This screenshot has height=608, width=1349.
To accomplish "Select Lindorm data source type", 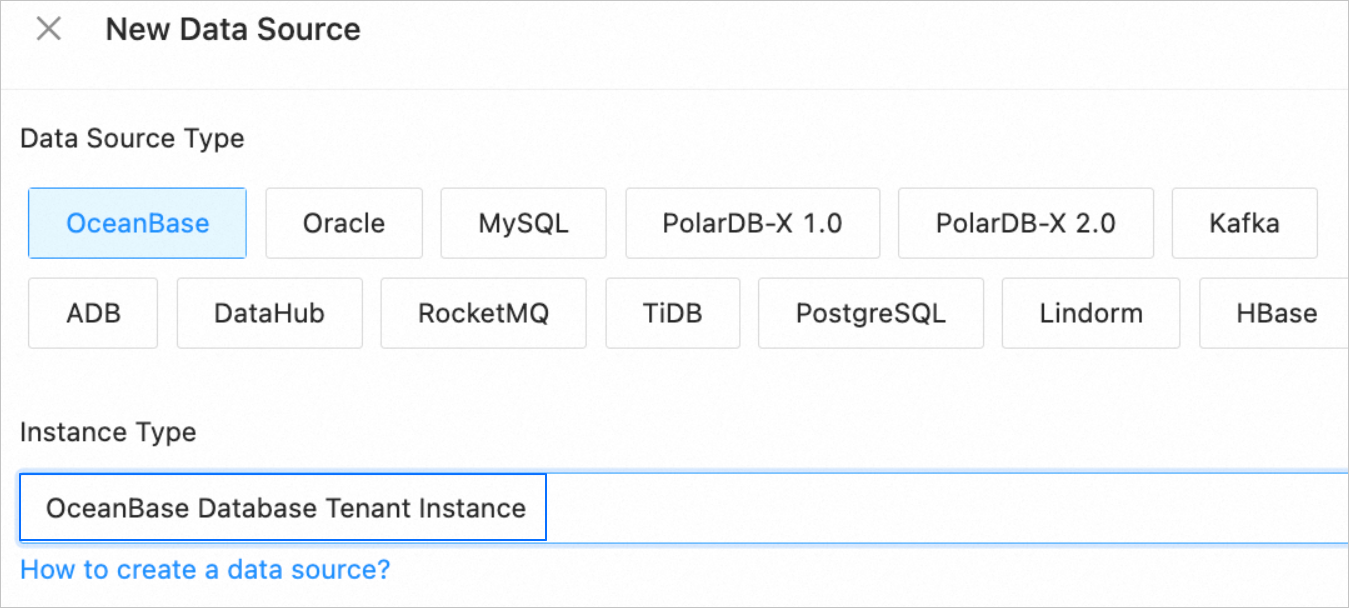I will [1090, 313].
